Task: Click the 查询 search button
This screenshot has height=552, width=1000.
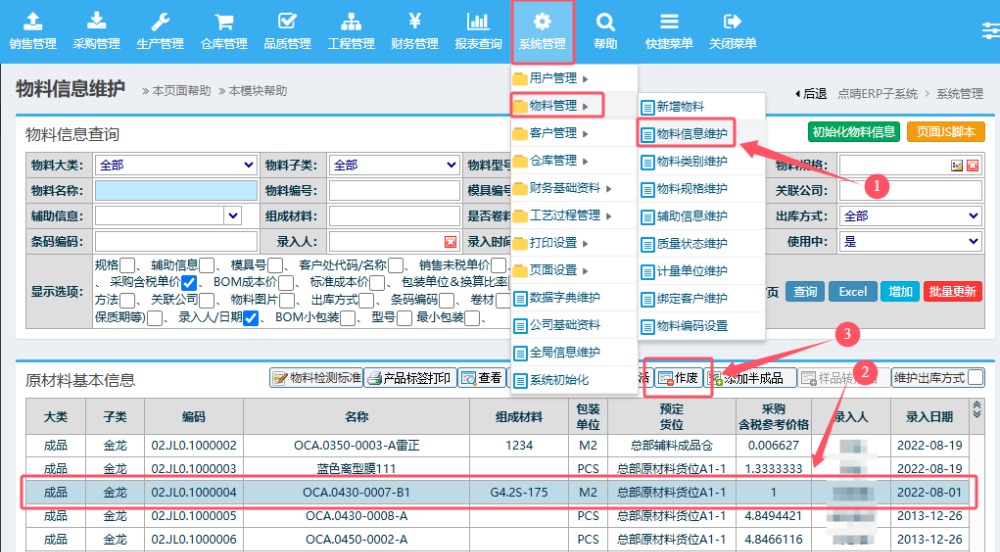Action: point(804,291)
